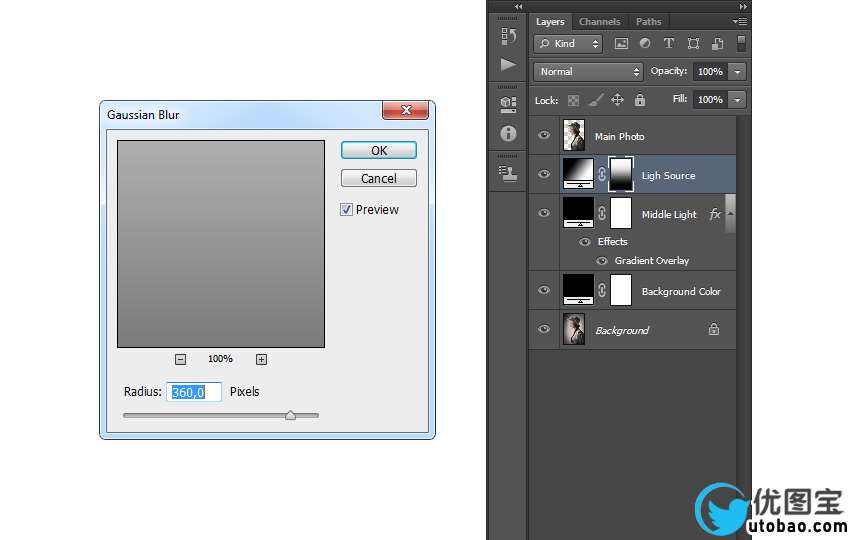Collapse the icon dock double arrows
Viewport: 850px width, 540px height.
click(x=519, y=7)
